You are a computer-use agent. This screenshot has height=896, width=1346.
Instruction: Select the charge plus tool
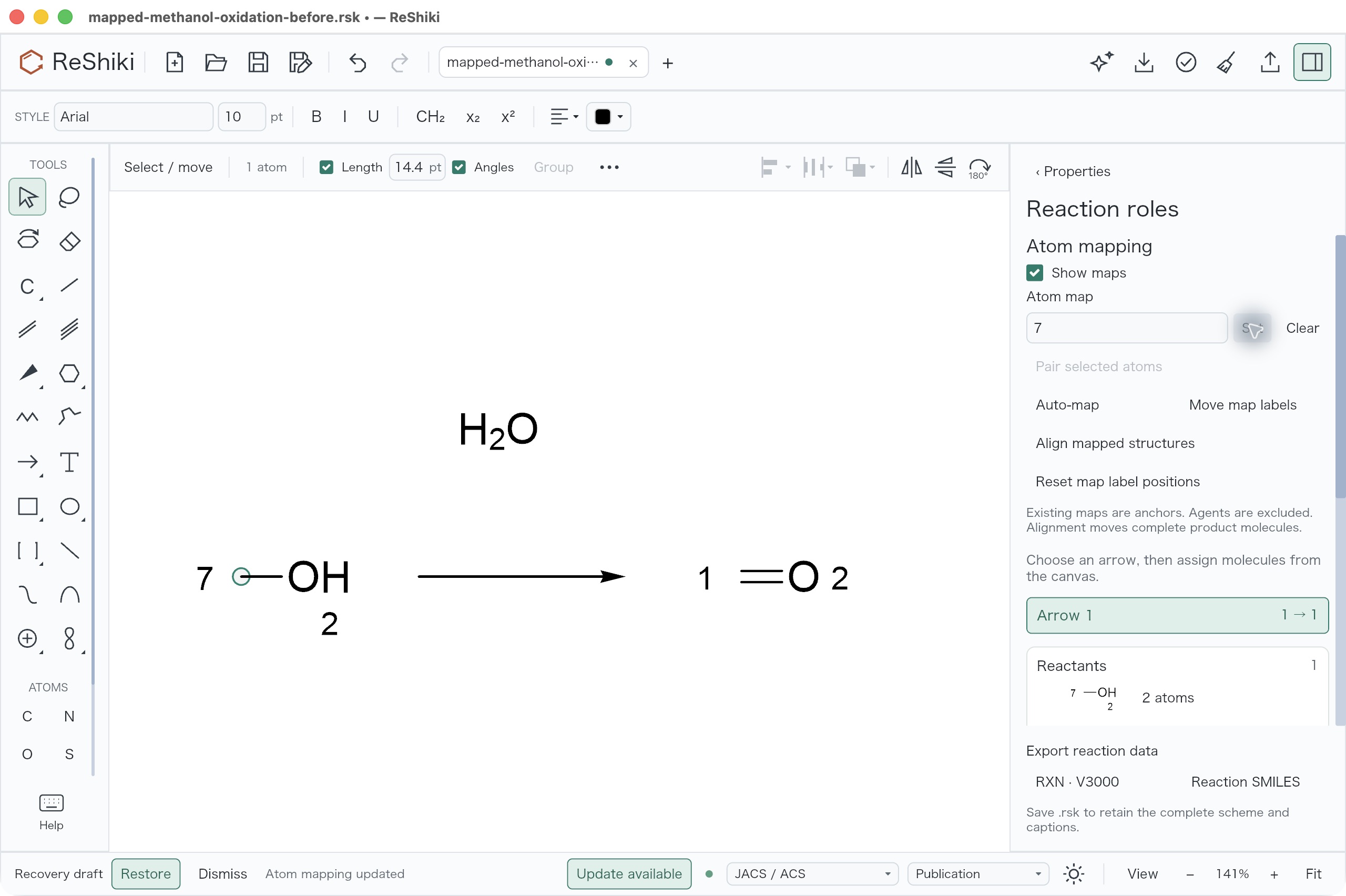point(27,638)
